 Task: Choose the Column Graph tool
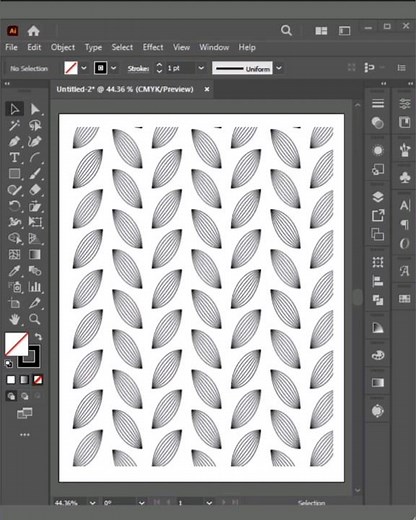click(x=35, y=287)
